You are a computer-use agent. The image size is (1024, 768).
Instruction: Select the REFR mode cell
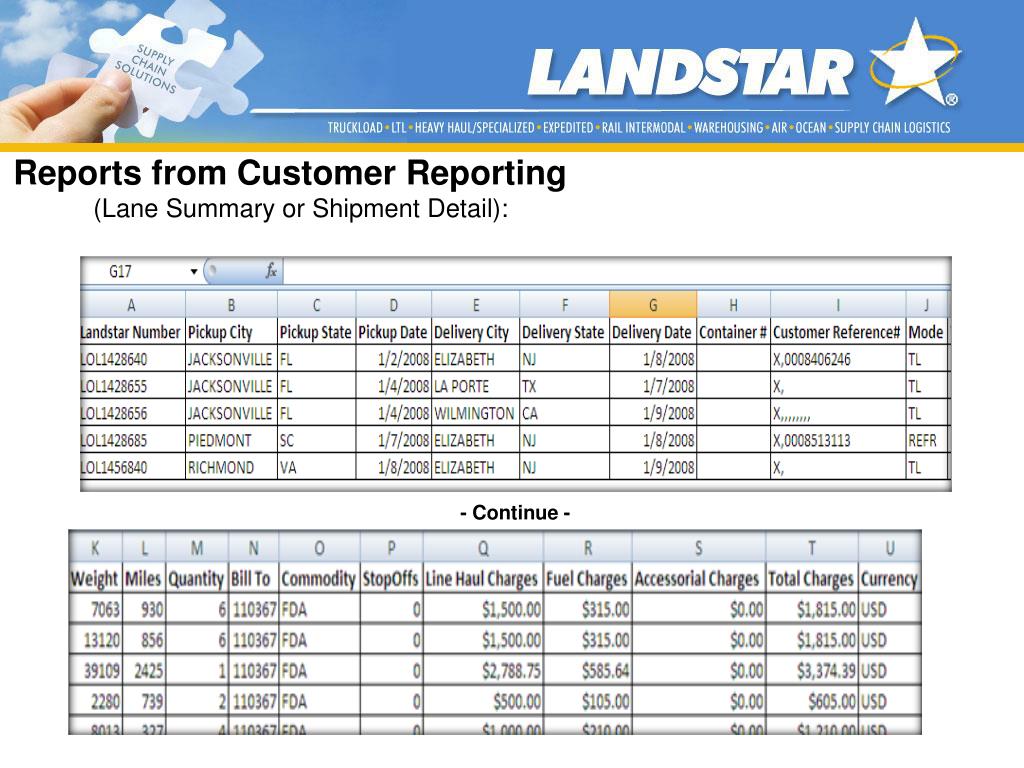click(926, 441)
